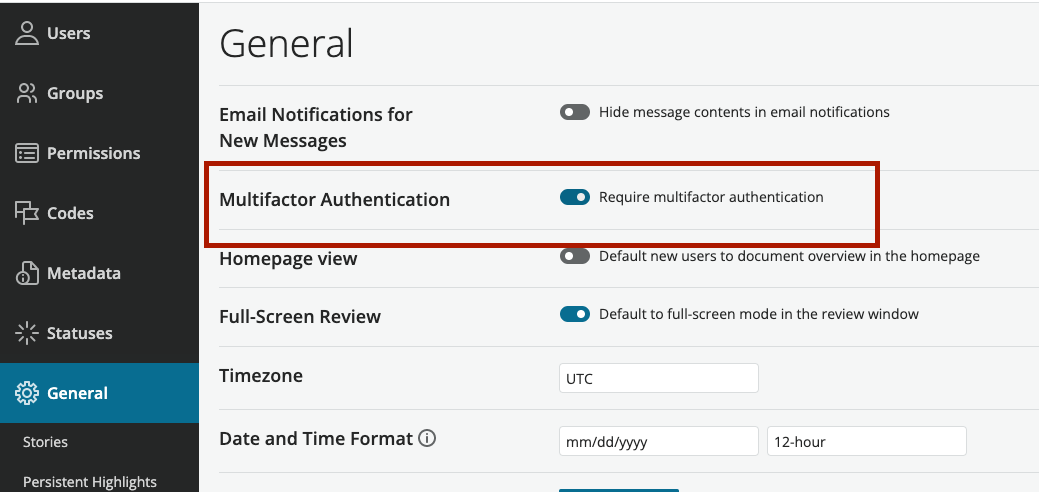Screen dimensions: 1039x492
Task: Open Stories submenu item
Action: click(x=45, y=442)
